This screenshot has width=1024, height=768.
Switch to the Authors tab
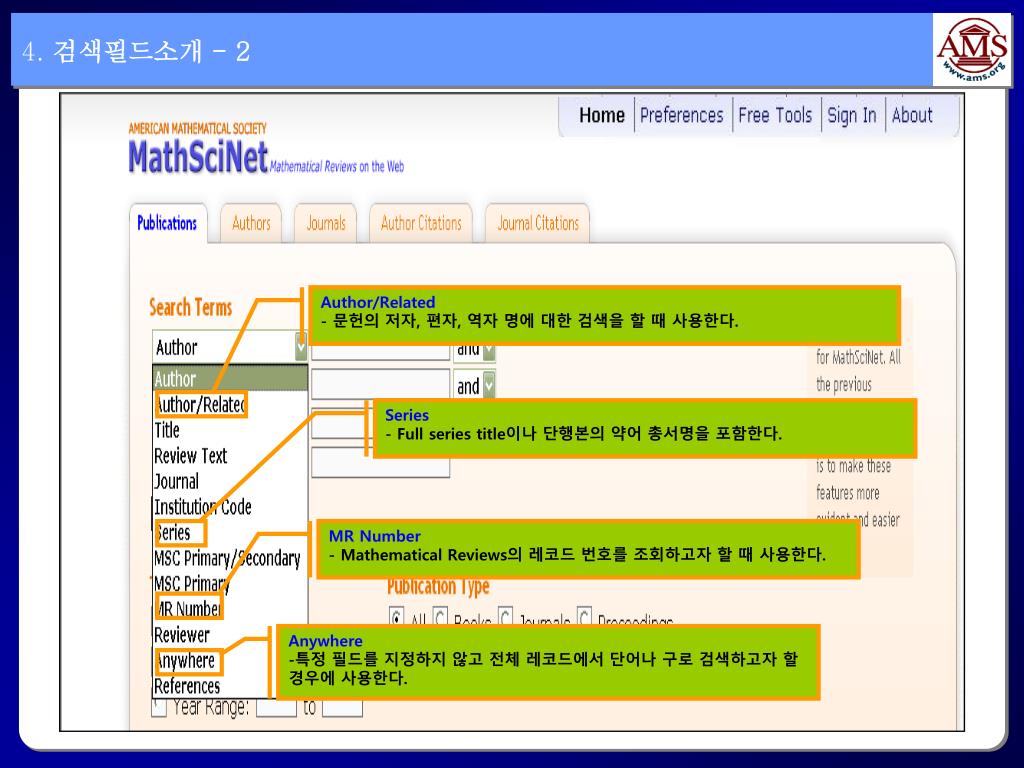click(251, 223)
